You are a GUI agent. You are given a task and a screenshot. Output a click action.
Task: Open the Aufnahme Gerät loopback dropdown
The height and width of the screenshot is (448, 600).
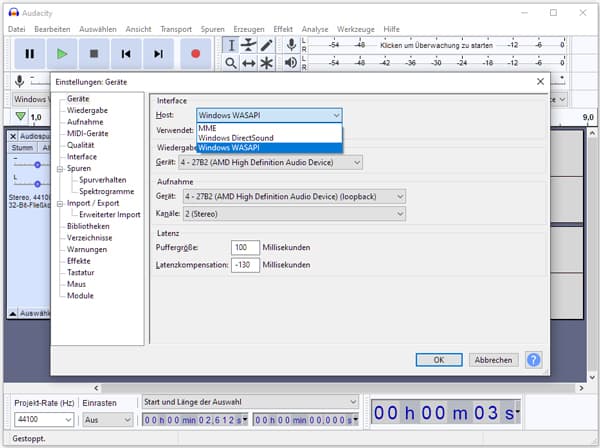point(294,197)
